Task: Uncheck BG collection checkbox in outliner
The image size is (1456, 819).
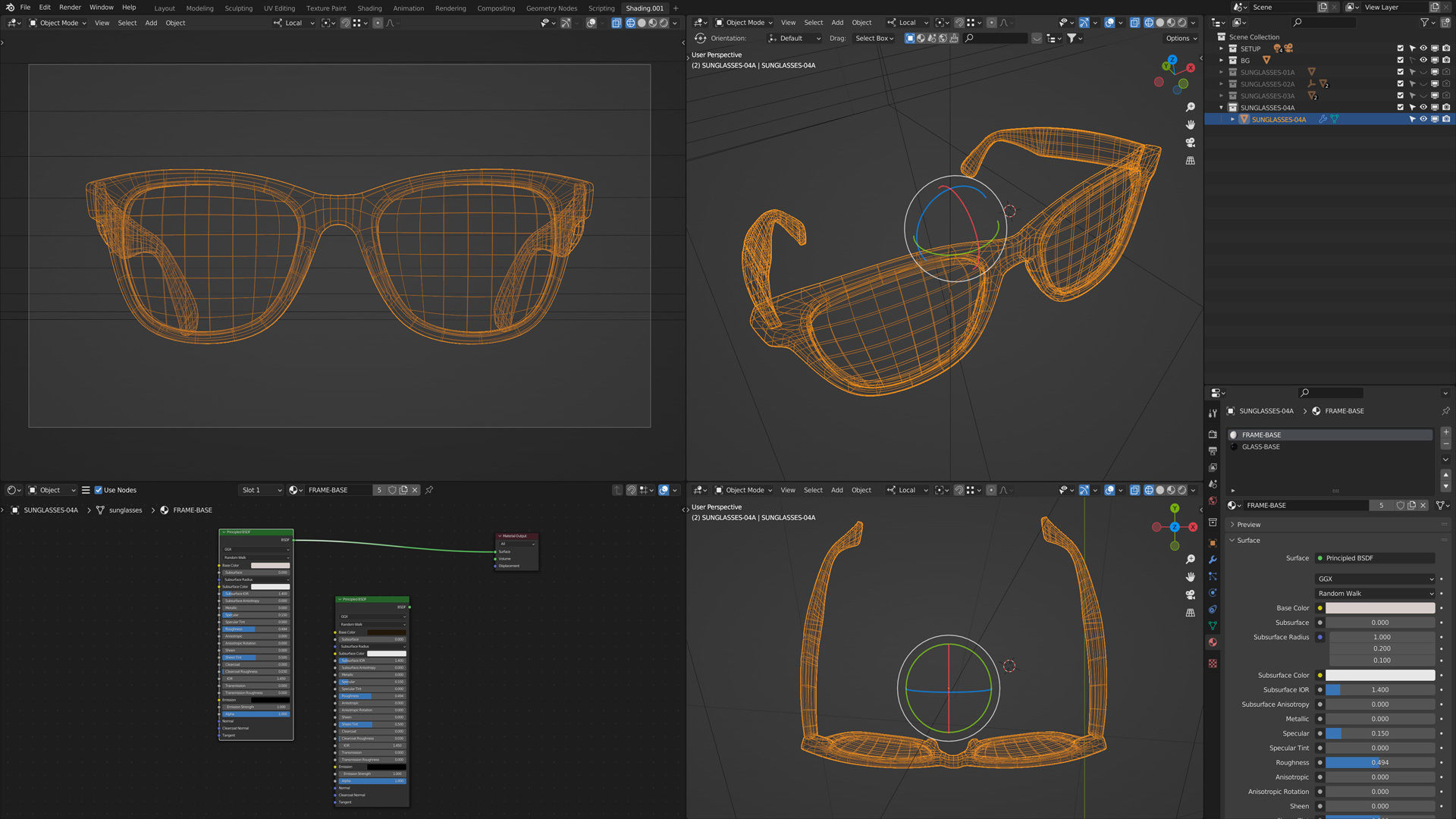Action: (1401, 60)
